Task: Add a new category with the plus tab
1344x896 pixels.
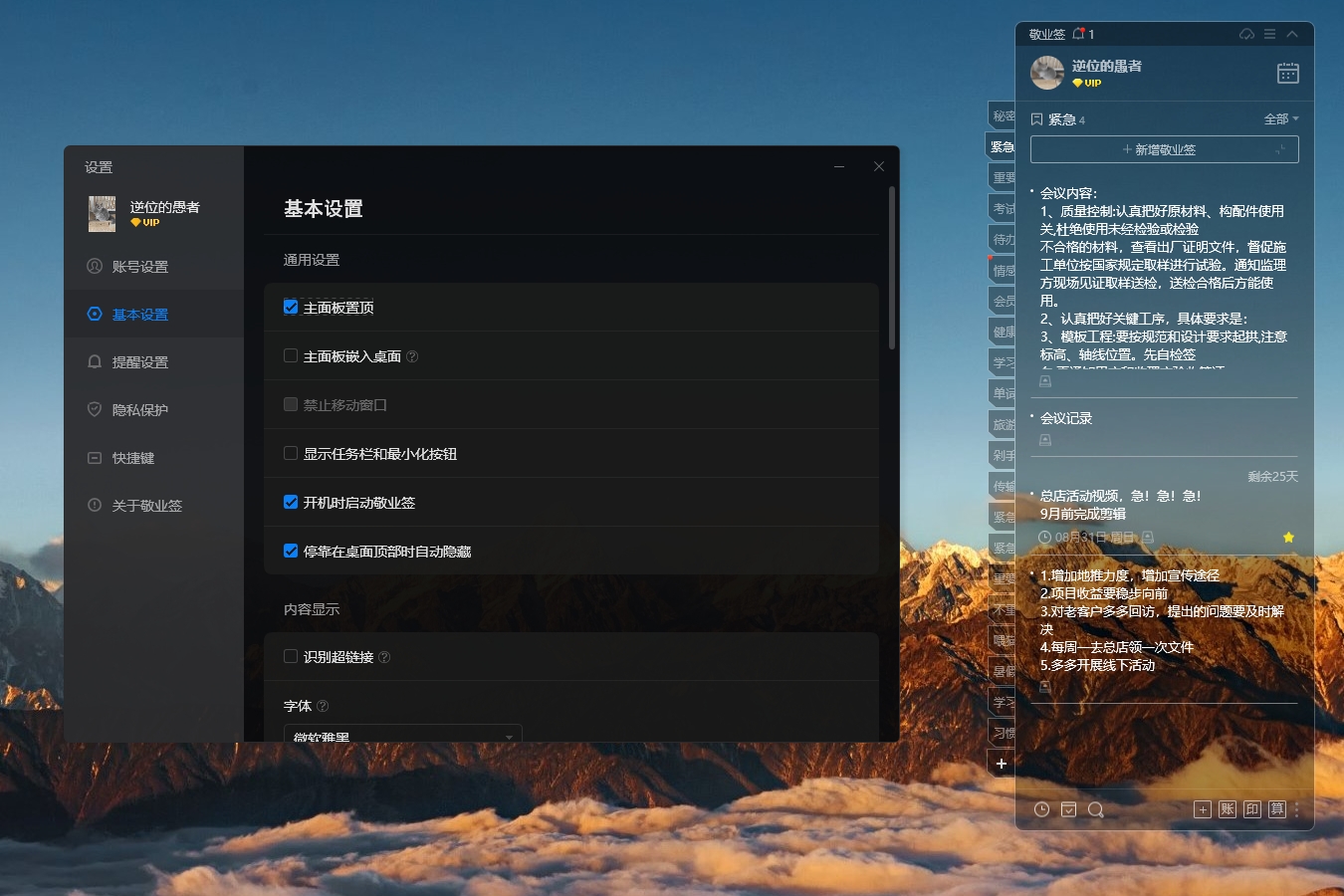Action: click(x=1002, y=764)
